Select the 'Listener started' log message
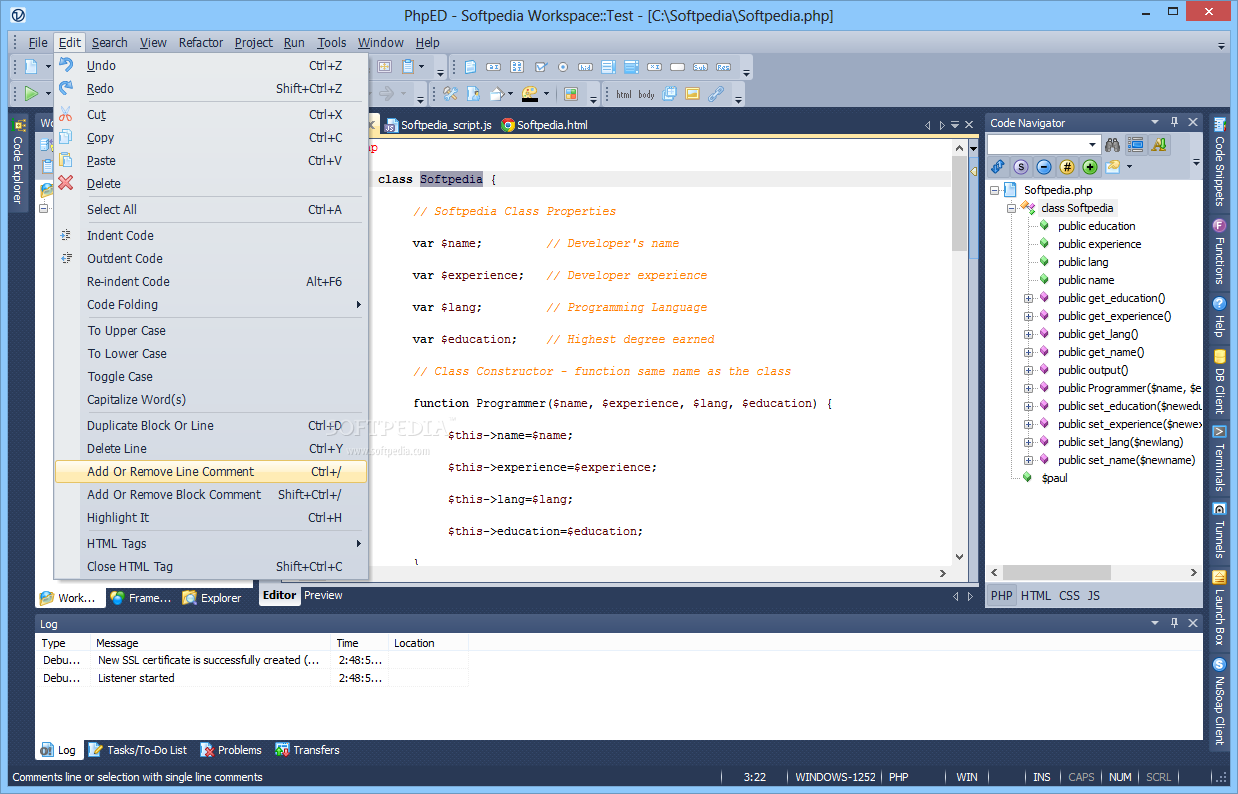This screenshot has height=794, width=1238. tap(136, 678)
